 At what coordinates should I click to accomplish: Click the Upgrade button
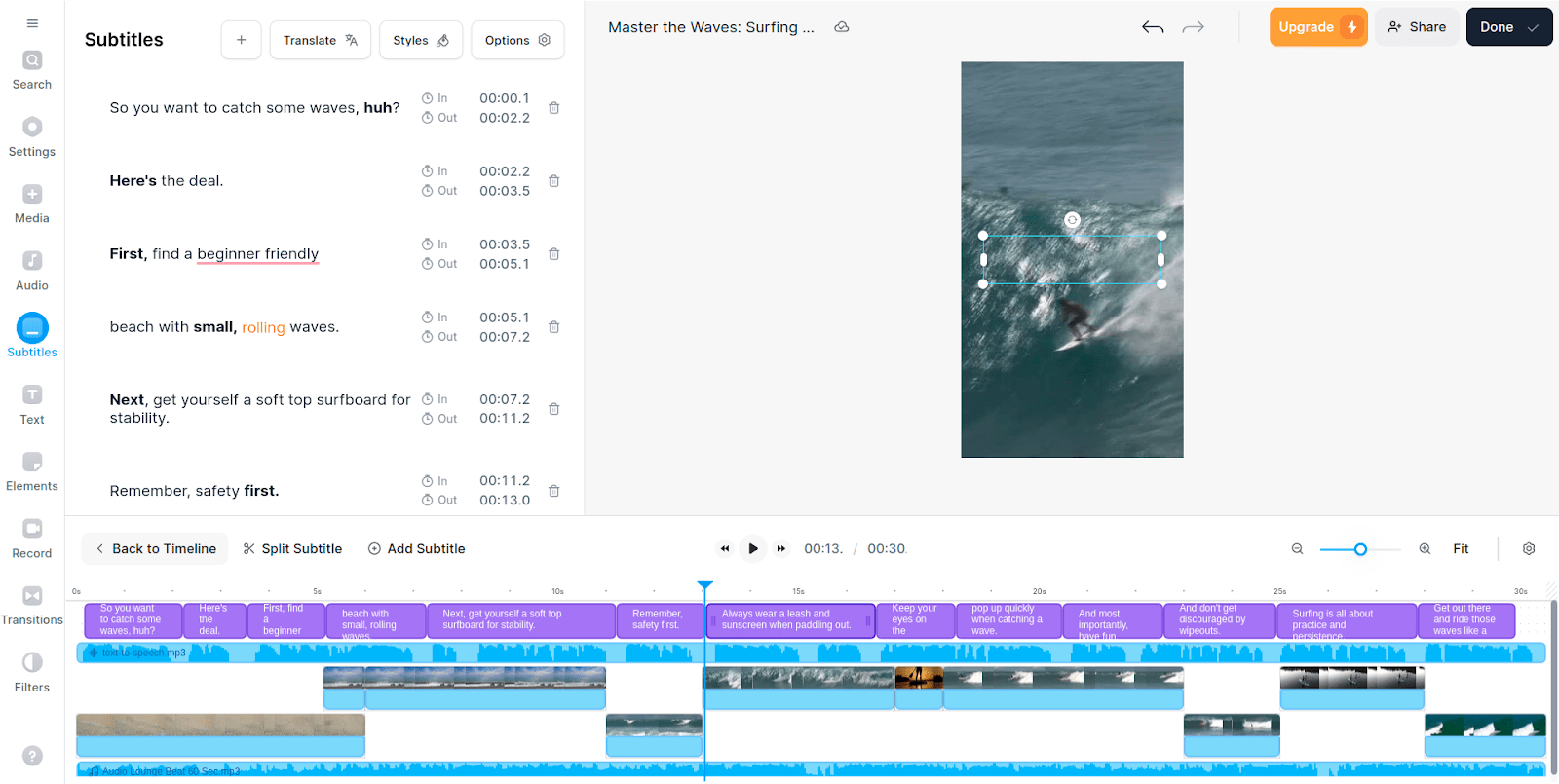(1318, 27)
